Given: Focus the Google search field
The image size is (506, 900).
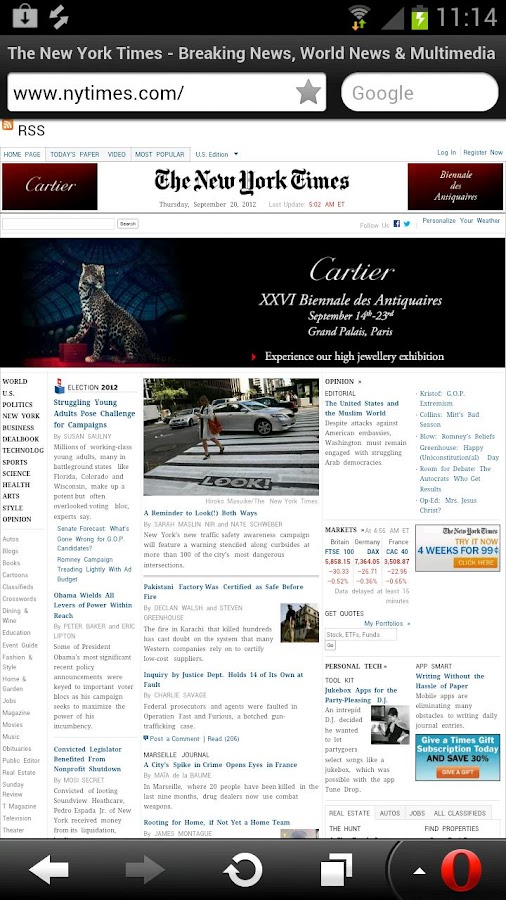Looking at the screenshot, I should 419,92.
